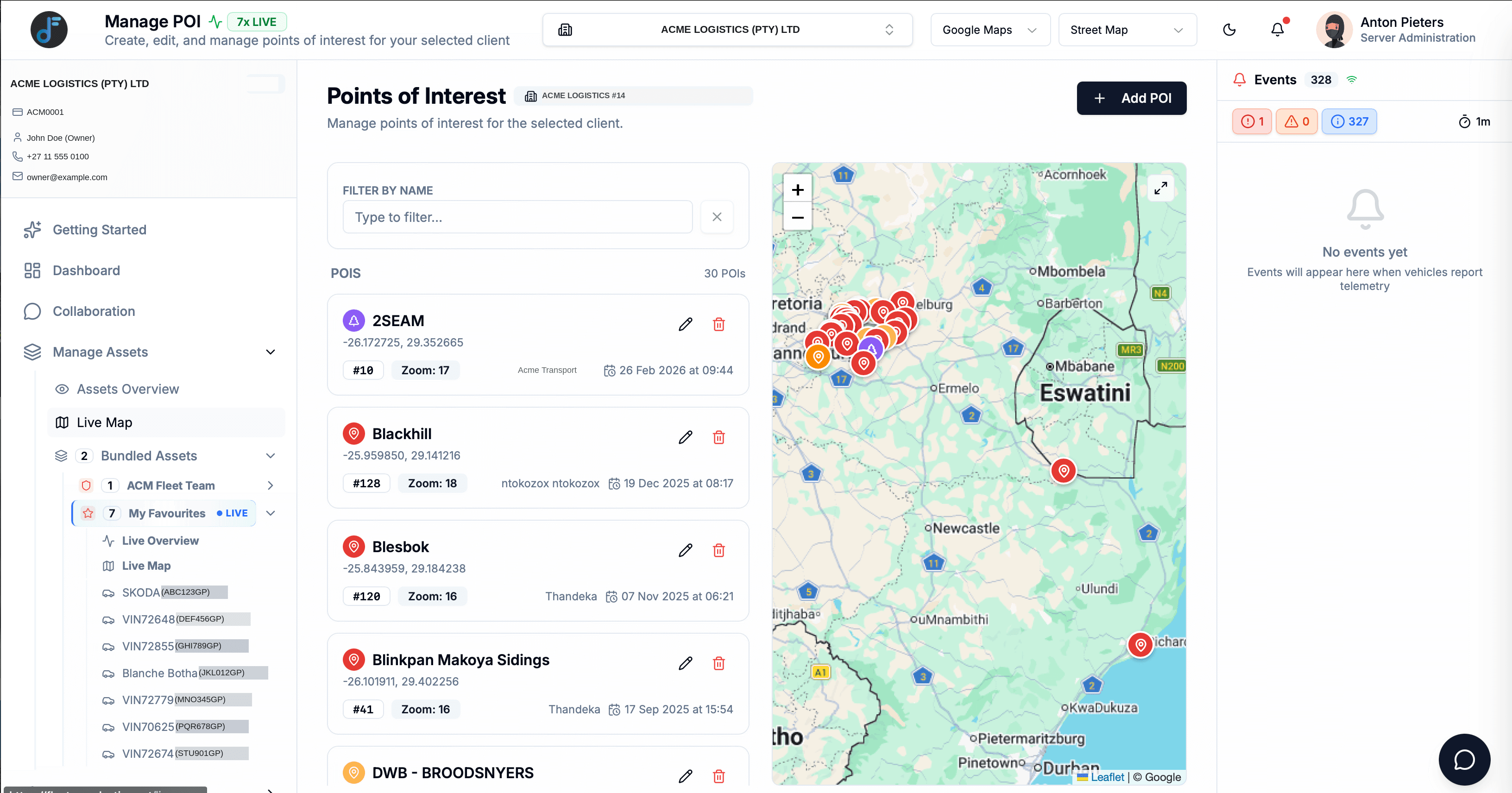This screenshot has width=1512, height=793.
Task: Open Anton Pieters profile avatar
Action: point(1334,29)
